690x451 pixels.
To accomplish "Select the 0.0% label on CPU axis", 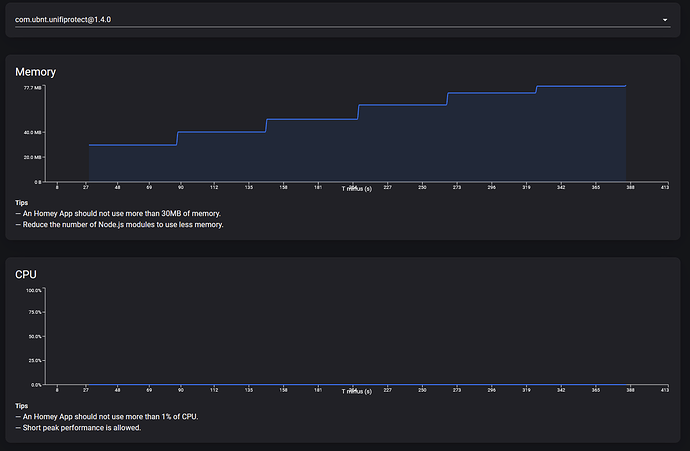I will pos(36,385).
